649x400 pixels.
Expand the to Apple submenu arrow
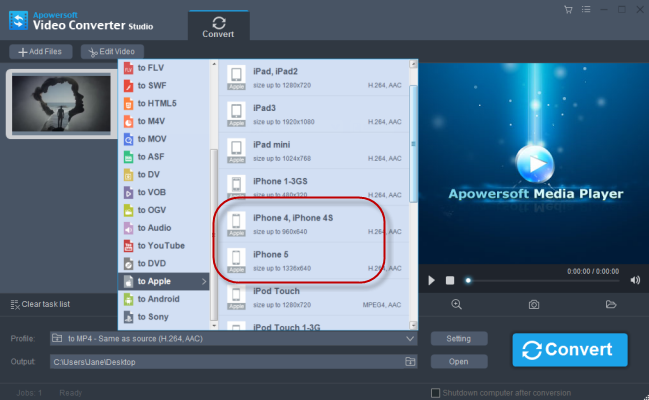point(204,282)
